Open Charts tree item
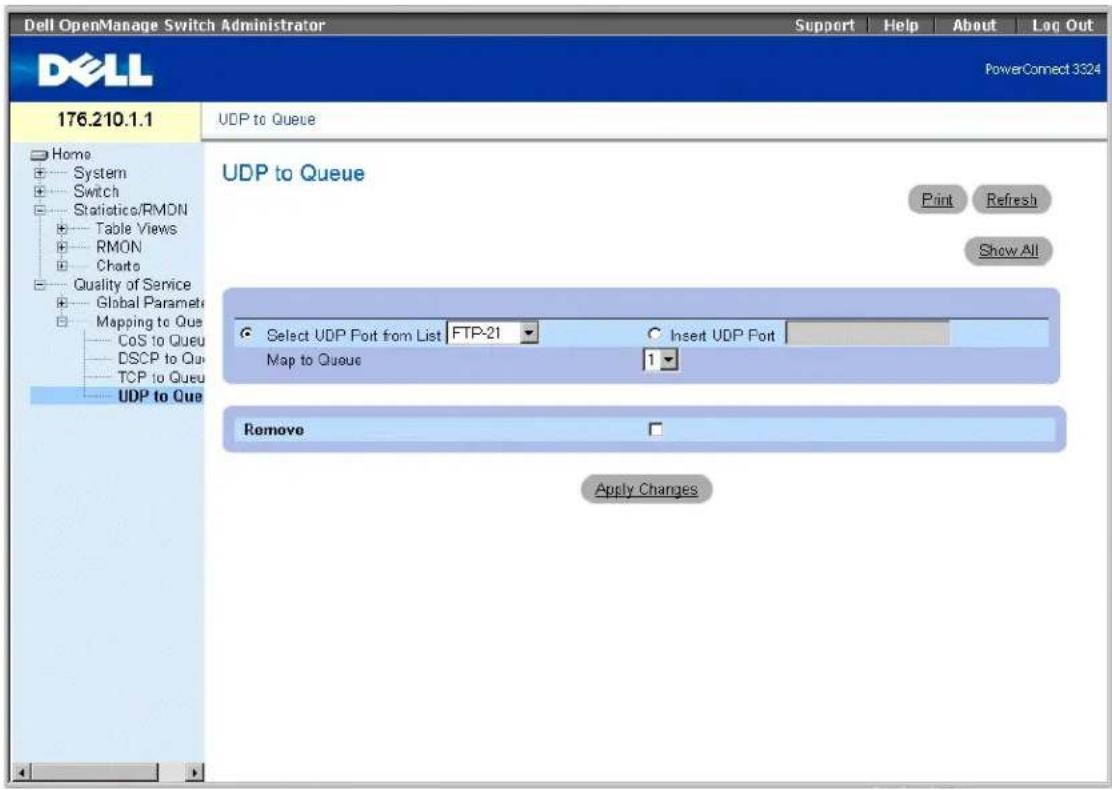 point(118,266)
